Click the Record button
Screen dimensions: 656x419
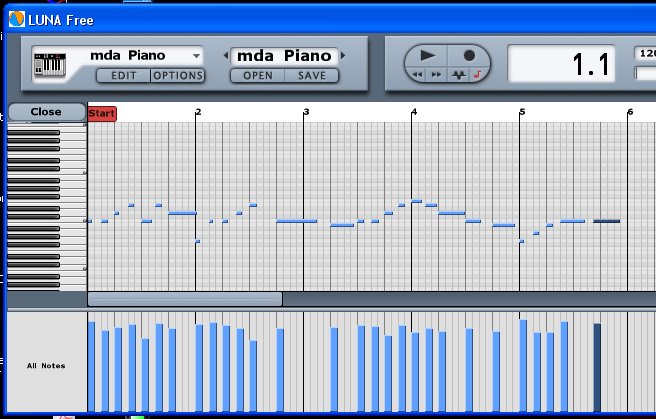coord(469,56)
